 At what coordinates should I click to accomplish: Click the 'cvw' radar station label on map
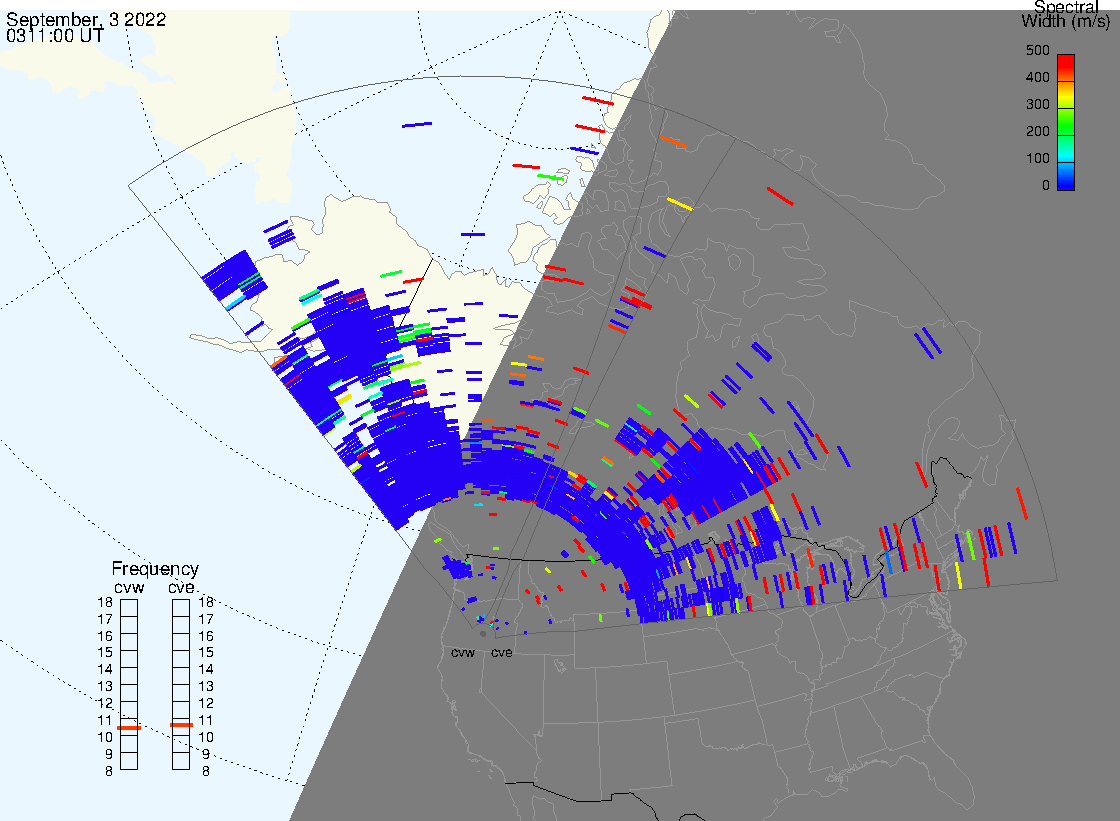(x=463, y=653)
